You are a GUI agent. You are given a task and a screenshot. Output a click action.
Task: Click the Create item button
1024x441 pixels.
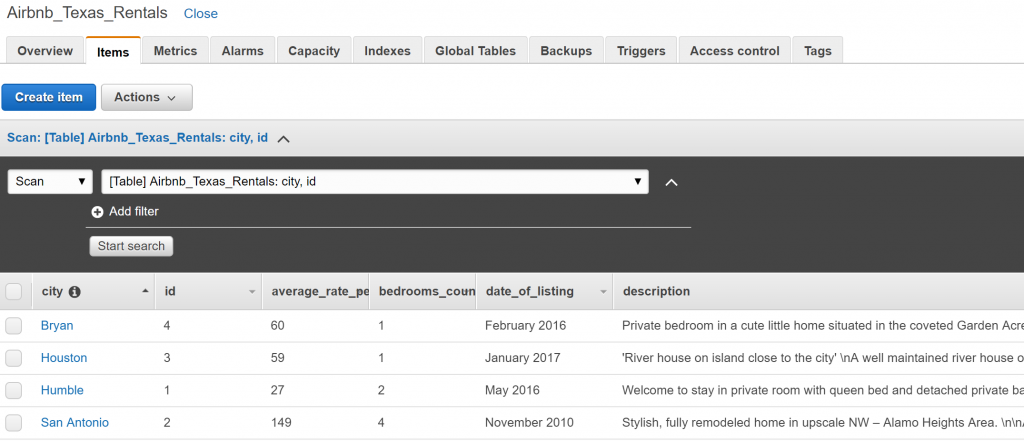(x=49, y=97)
